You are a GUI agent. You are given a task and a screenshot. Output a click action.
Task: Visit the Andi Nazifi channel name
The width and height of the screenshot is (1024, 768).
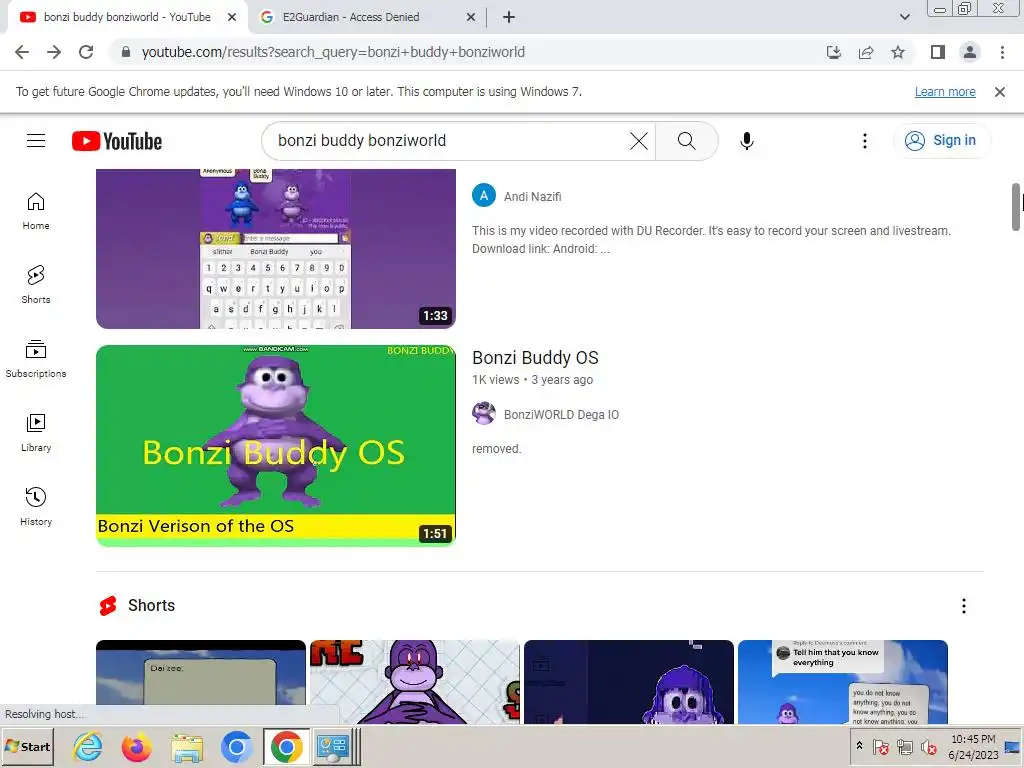click(x=532, y=197)
